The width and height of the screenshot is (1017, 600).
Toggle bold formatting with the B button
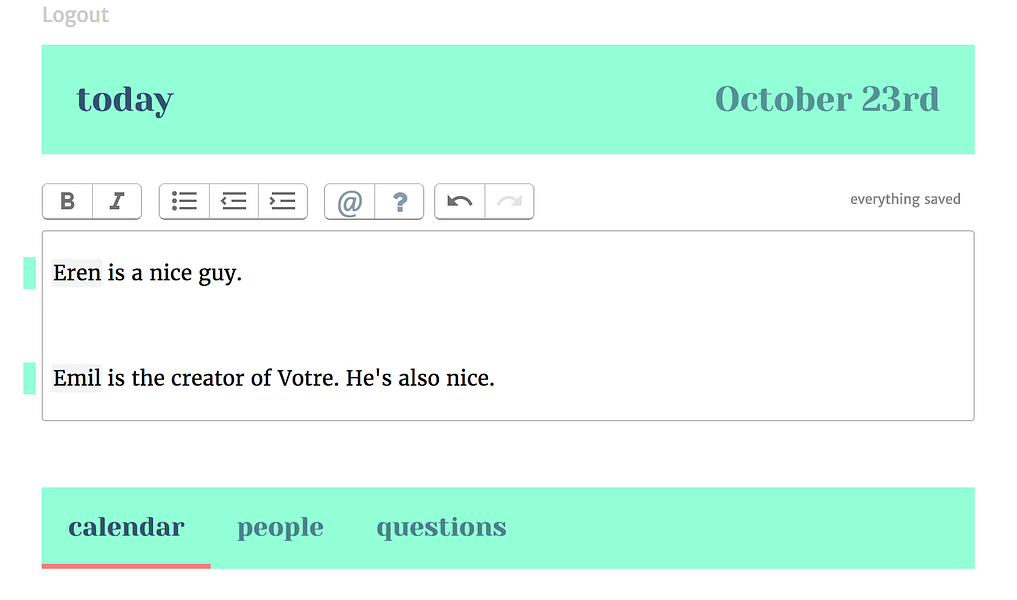[x=67, y=201]
